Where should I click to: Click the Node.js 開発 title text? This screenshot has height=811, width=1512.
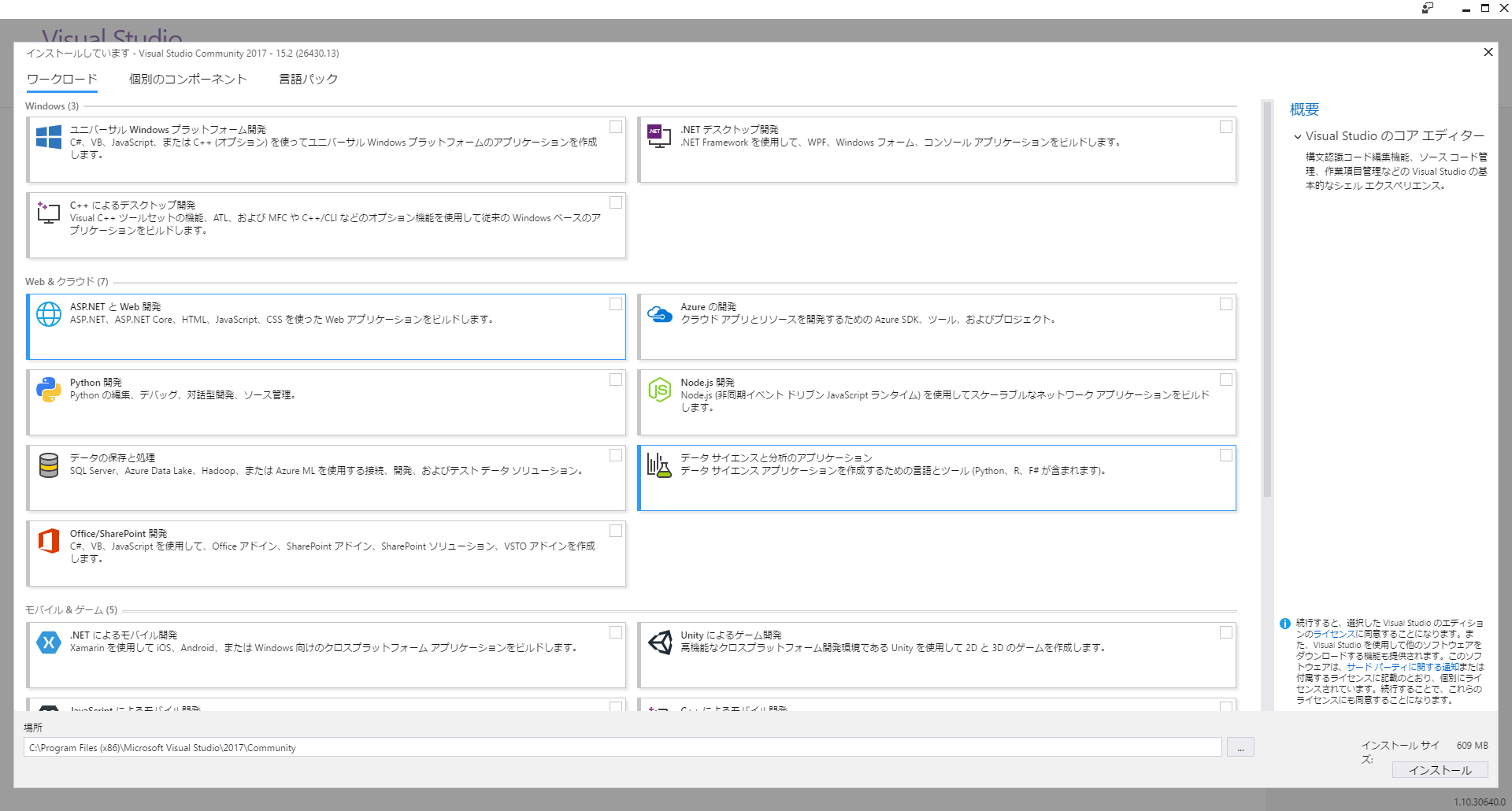coord(707,383)
